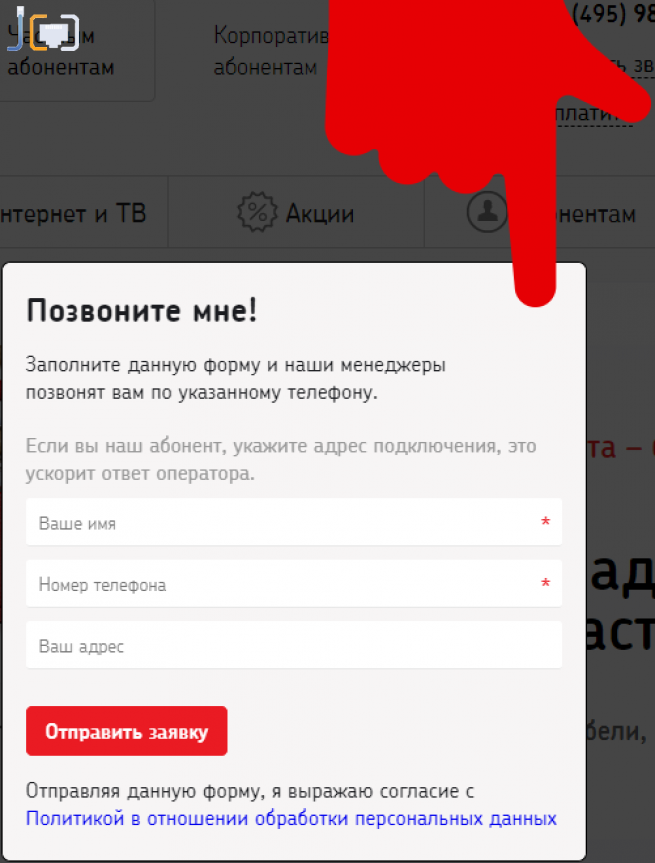Click red asterisk in Ваше имя field
The image size is (655, 863).
pos(545,521)
